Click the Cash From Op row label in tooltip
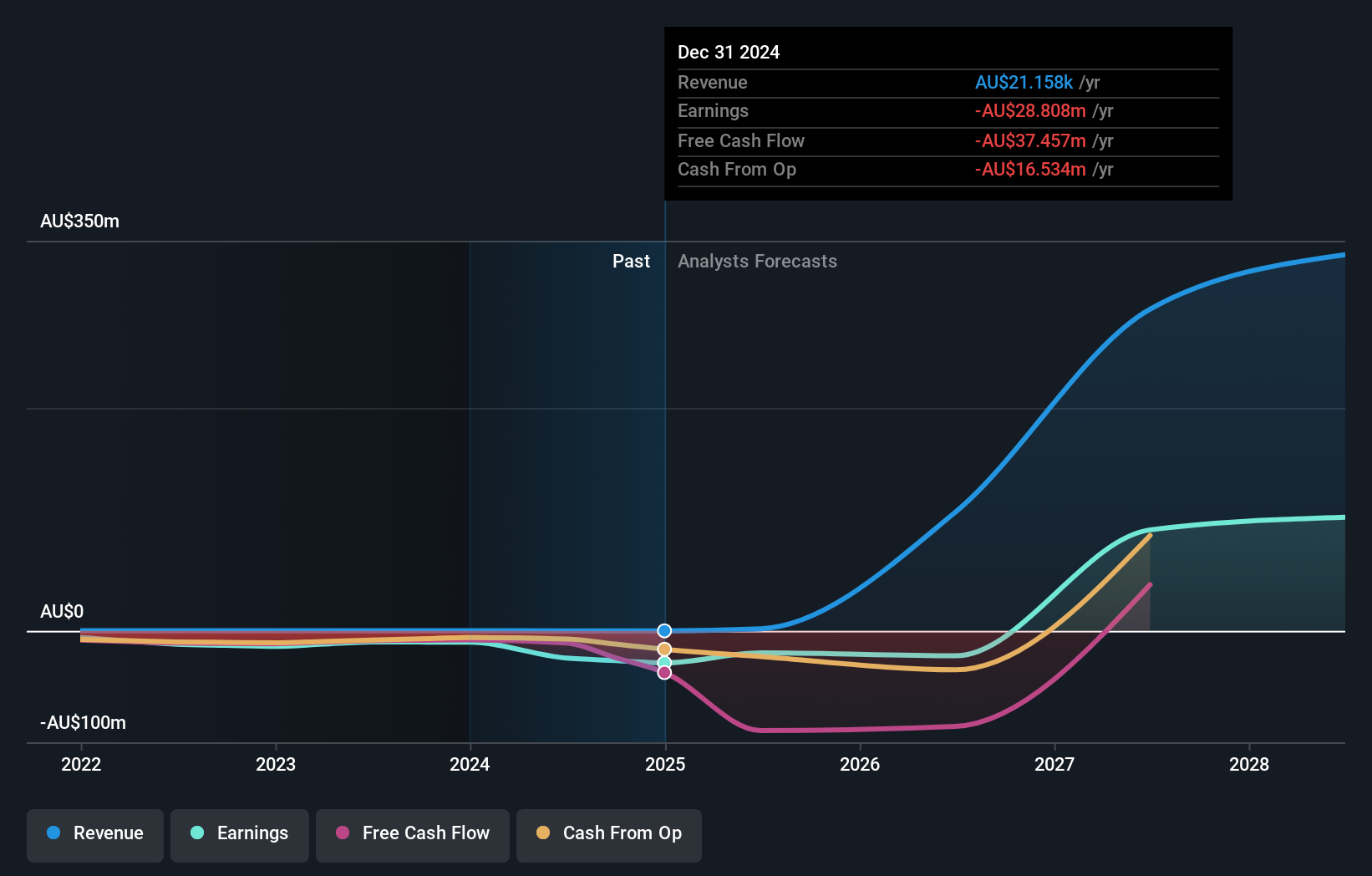The image size is (1372, 876). pyautogui.click(x=737, y=170)
